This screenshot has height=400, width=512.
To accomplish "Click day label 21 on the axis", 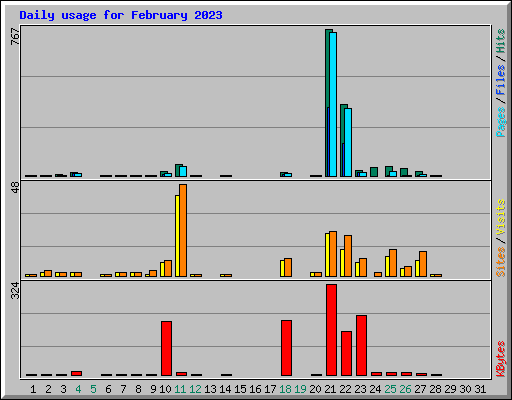I will (x=330, y=389).
